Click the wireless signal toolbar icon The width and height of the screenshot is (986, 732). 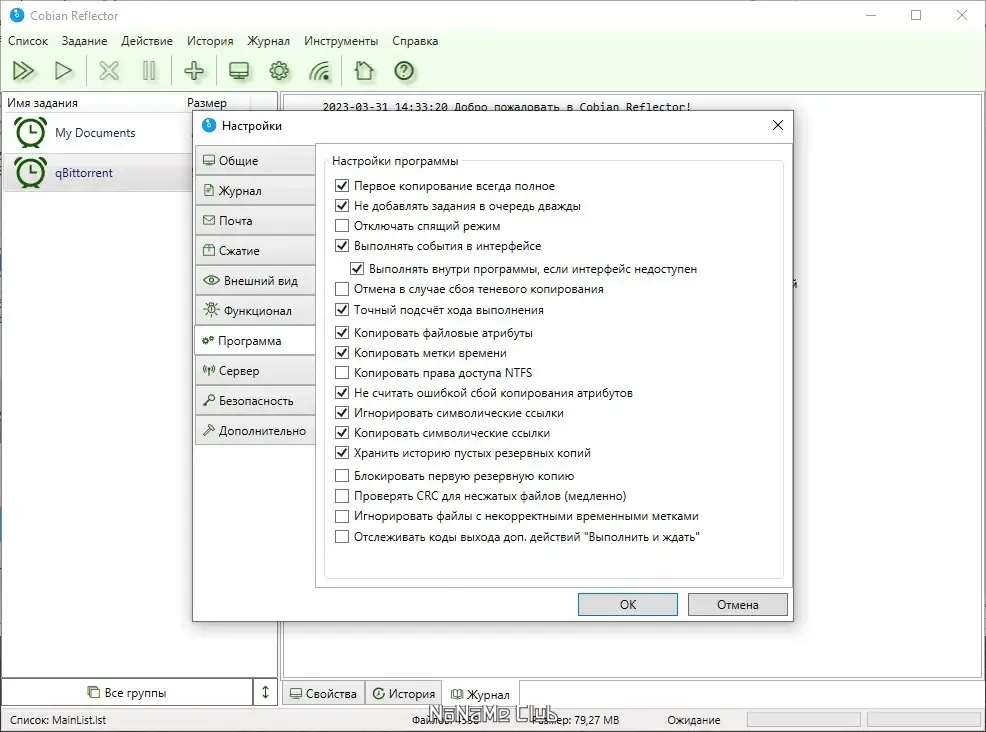pos(319,70)
